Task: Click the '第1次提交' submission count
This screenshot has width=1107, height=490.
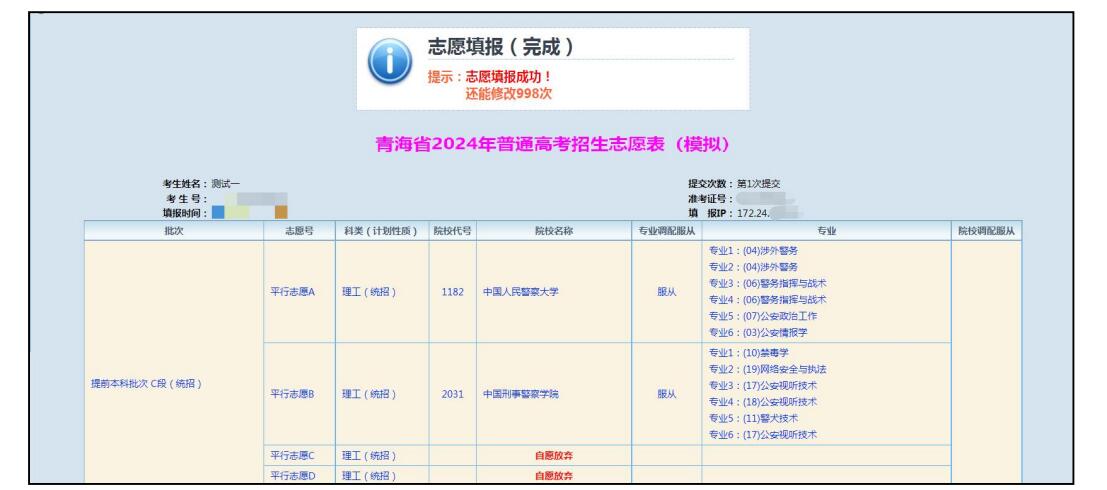Action: click(758, 184)
